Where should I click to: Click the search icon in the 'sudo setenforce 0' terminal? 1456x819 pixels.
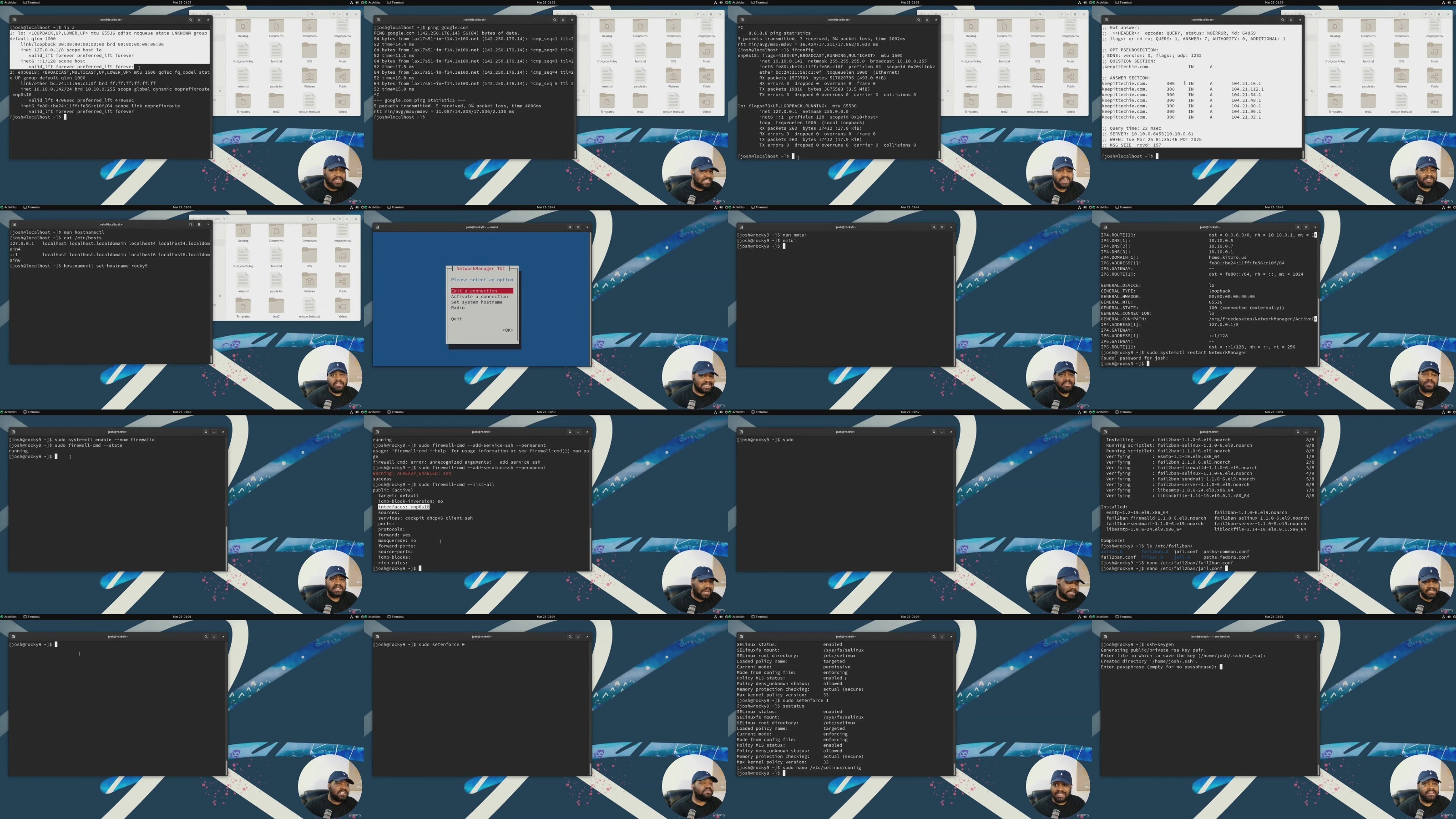(x=570, y=637)
